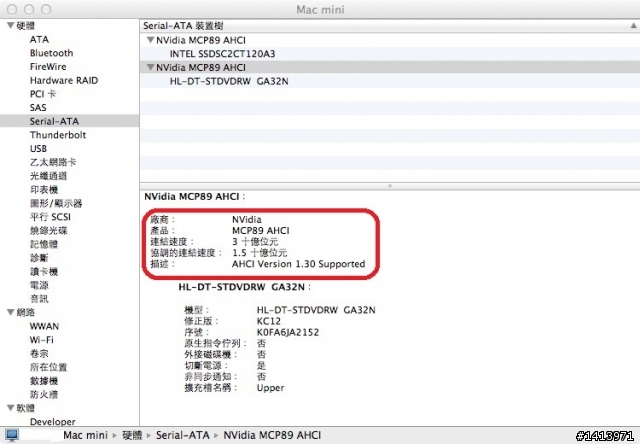
Task: Click revision value KC12
Action: 269,321
